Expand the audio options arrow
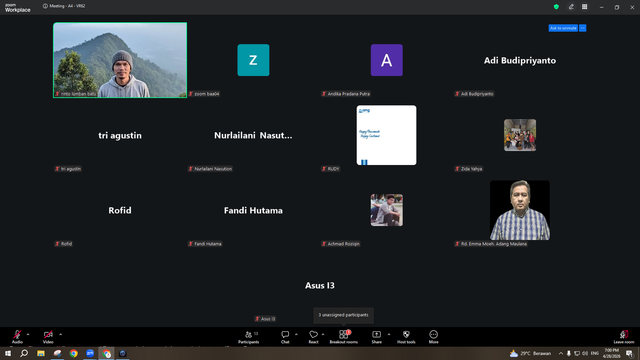Viewport: 640px width, 360px height. (x=28, y=334)
